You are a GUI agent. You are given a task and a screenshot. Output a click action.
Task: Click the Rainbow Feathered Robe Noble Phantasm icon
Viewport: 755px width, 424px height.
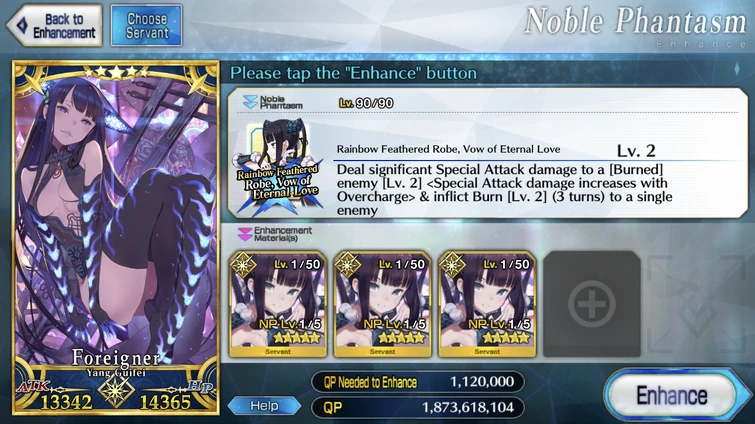pyautogui.click(x=278, y=167)
